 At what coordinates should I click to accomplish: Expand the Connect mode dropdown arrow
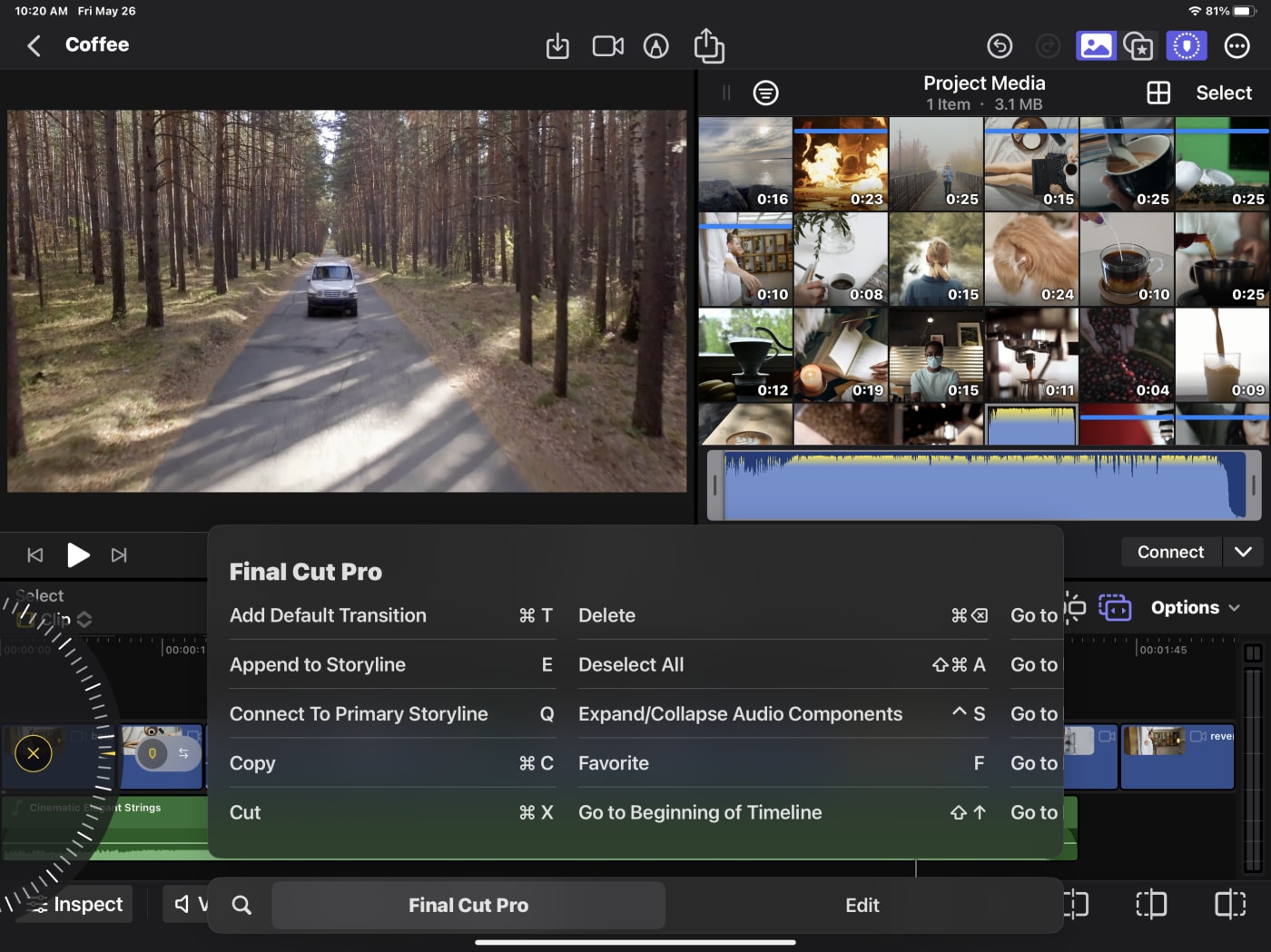click(1243, 552)
